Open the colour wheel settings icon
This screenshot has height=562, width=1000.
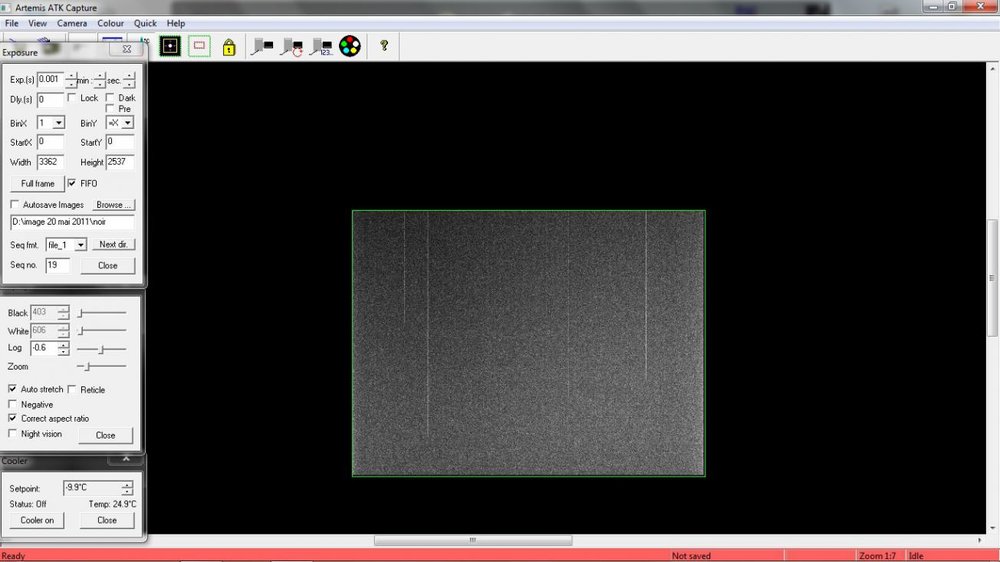[x=349, y=46]
